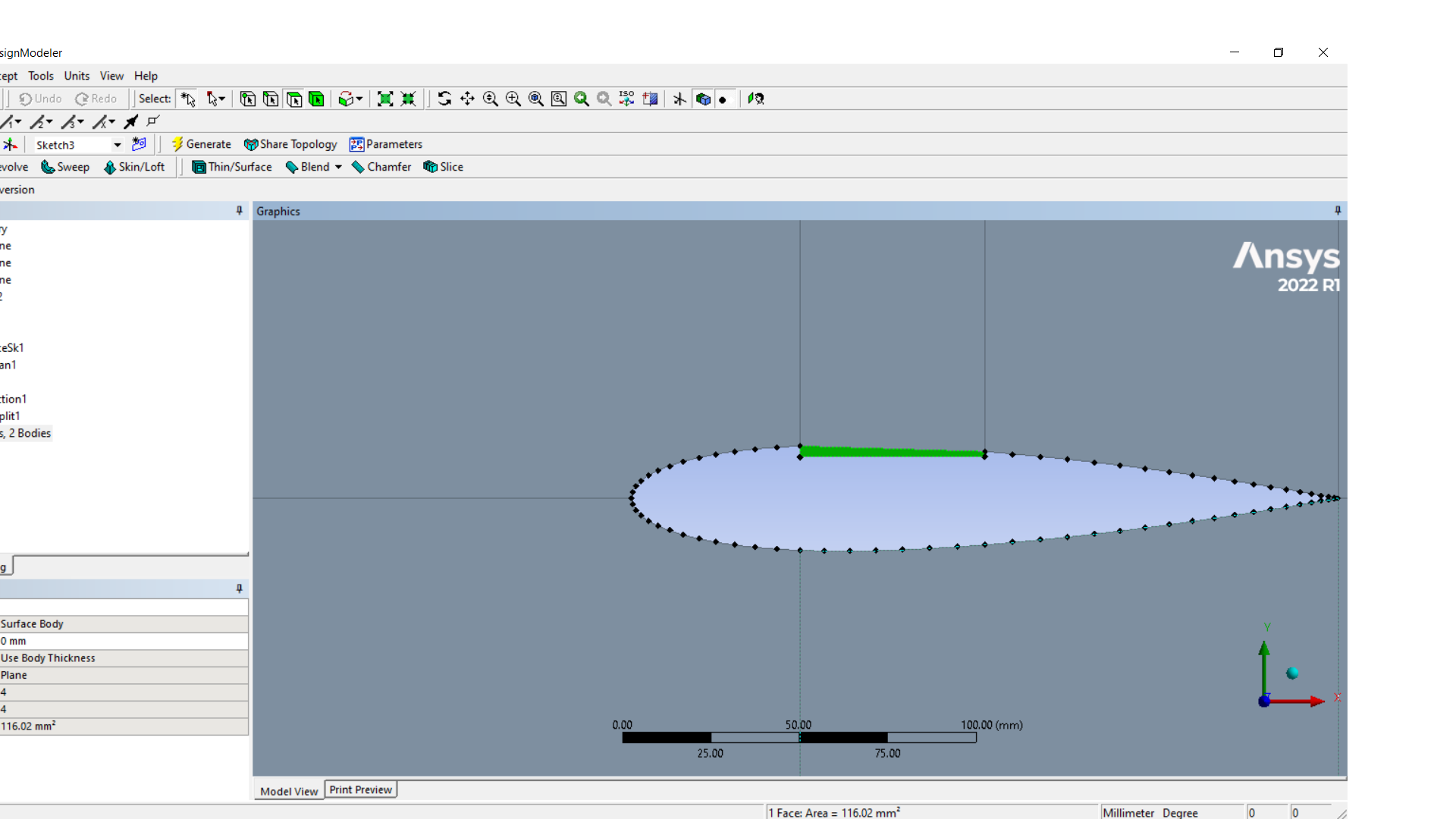Viewport: 1456px width, 819px height.
Task: Click the New Selection cursor icon
Action: pyautogui.click(x=188, y=99)
